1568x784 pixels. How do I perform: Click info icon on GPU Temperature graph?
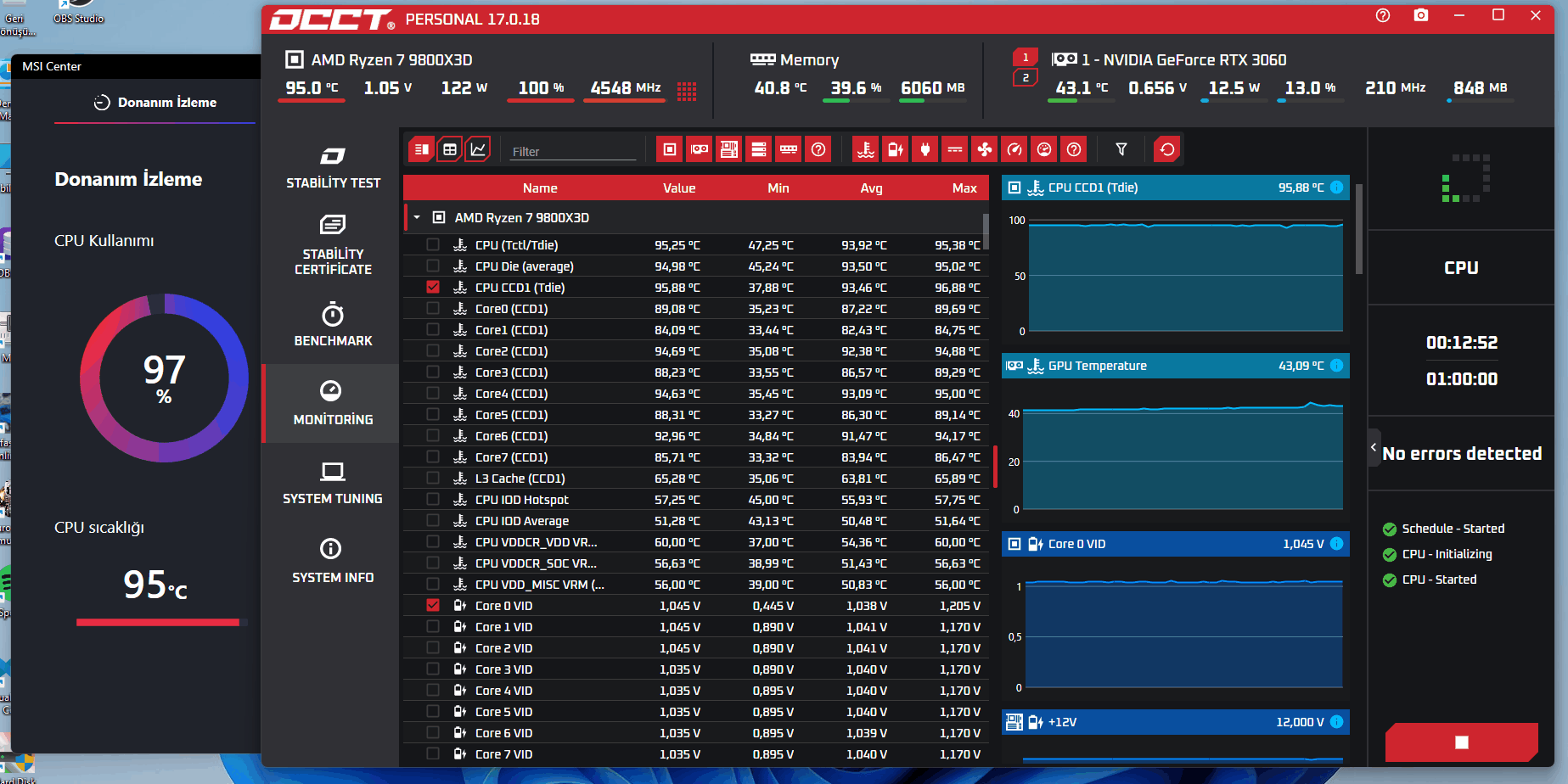(x=1336, y=366)
